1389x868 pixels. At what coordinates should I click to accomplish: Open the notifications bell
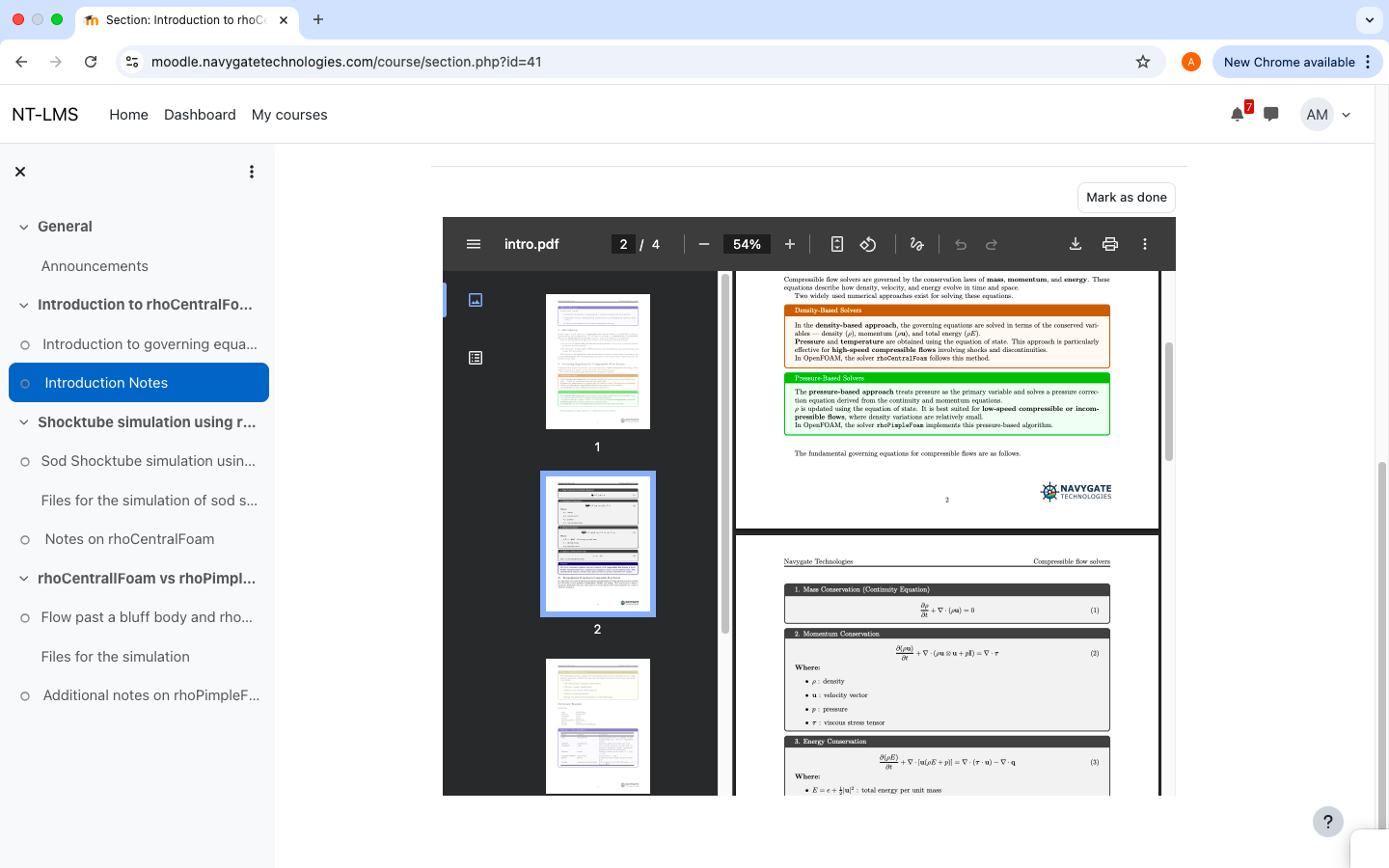click(x=1238, y=114)
